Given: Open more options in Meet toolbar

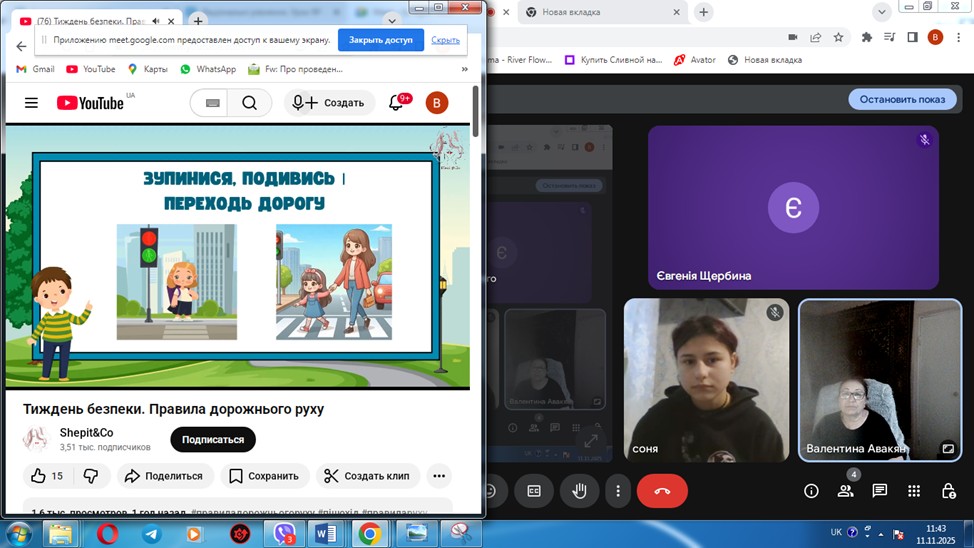Looking at the screenshot, I should (x=618, y=491).
